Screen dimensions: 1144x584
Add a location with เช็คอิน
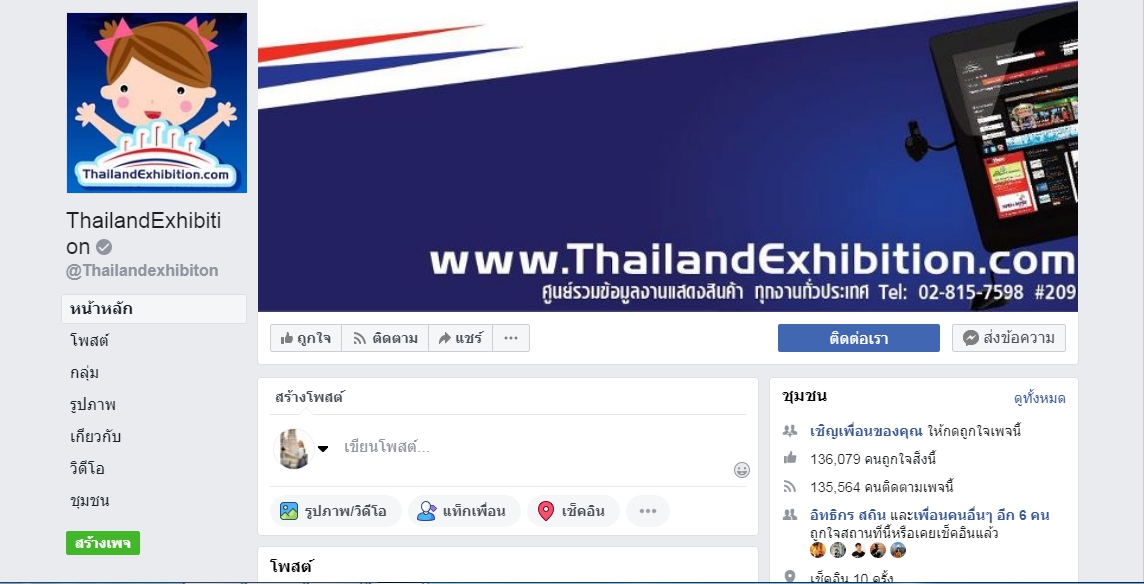(573, 511)
